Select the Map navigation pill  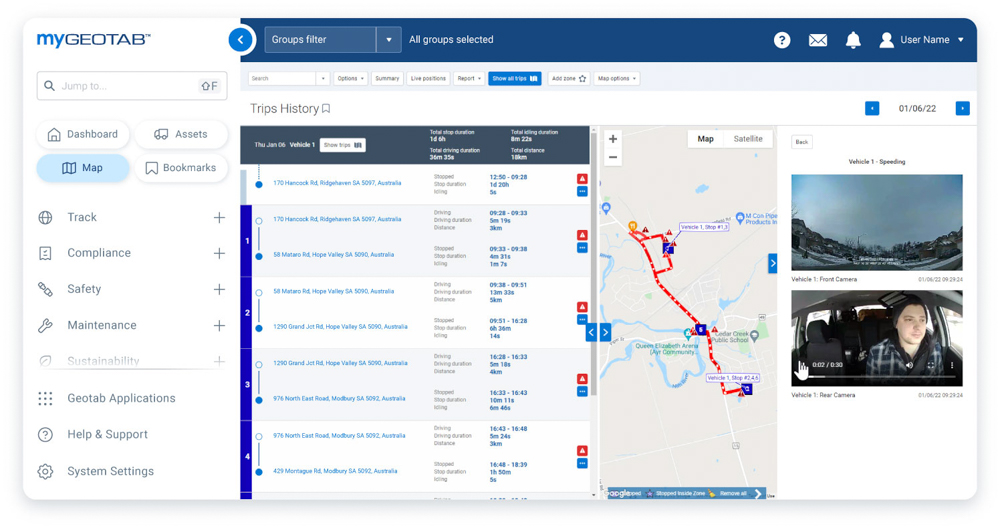coord(83,168)
